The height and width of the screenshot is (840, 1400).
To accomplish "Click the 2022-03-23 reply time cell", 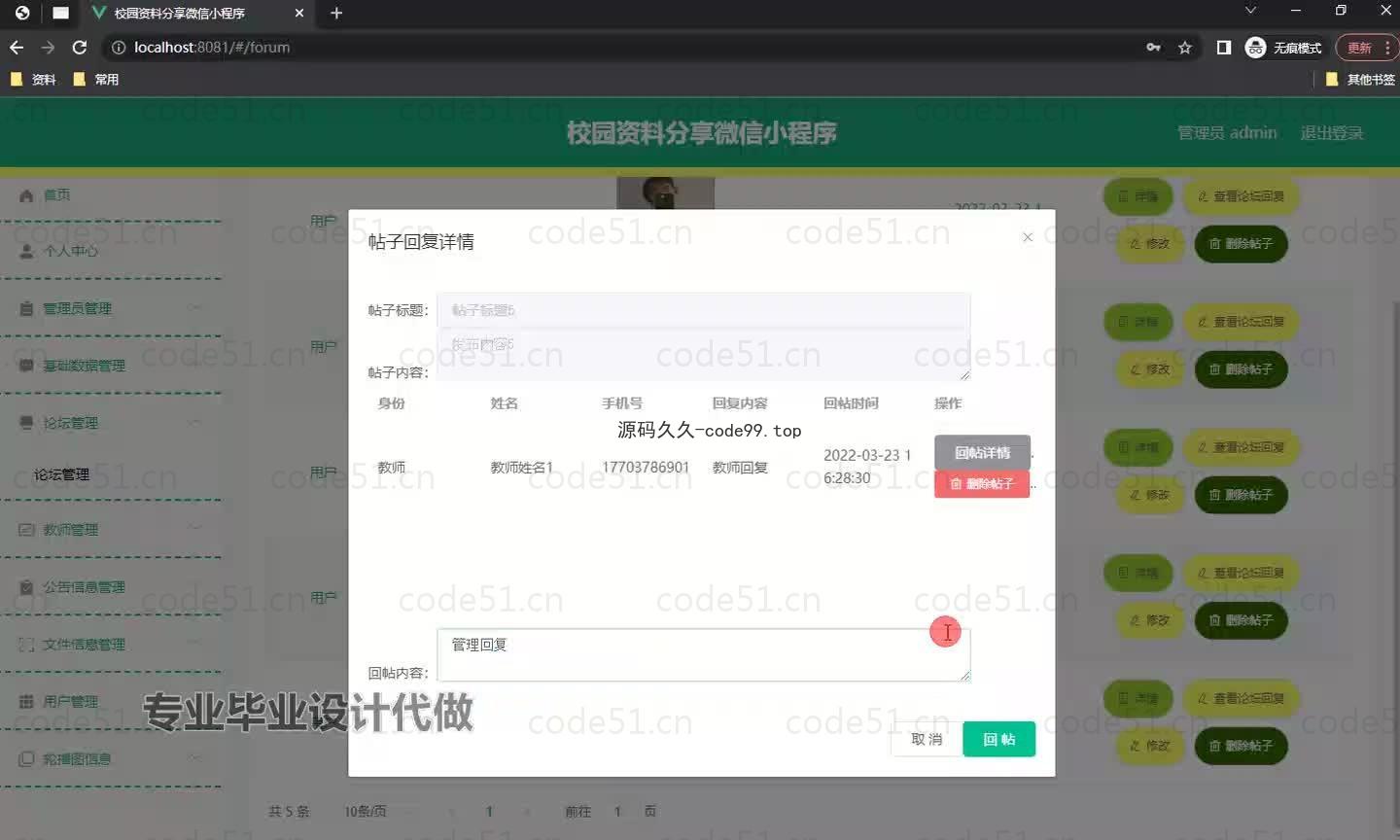I will tap(867, 467).
